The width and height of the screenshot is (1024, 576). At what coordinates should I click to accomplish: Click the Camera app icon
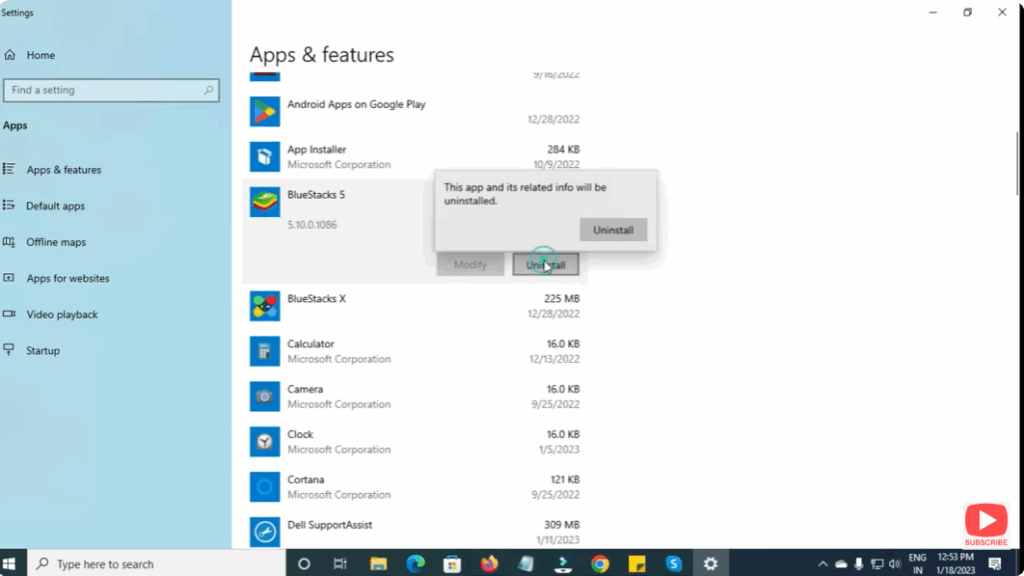point(264,396)
